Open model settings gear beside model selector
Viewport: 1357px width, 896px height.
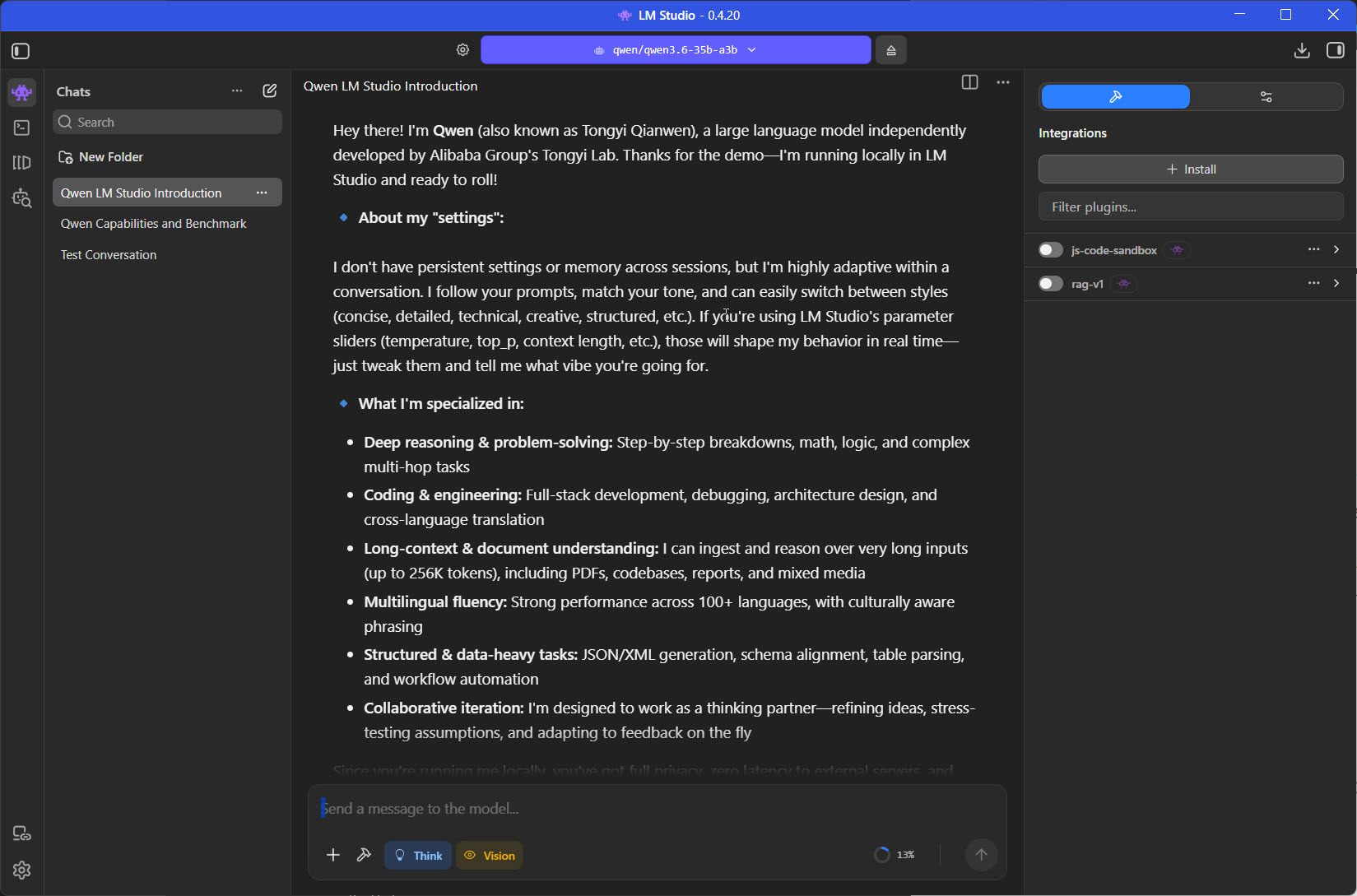(x=462, y=50)
